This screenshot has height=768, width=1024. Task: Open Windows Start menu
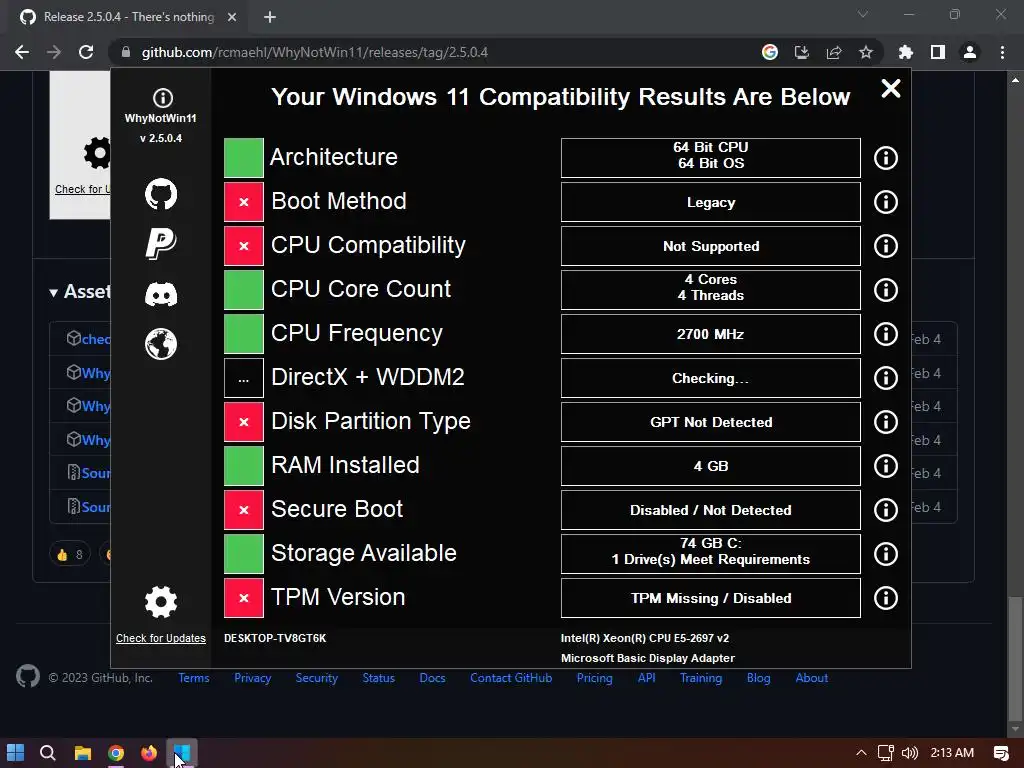click(x=16, y=753)
